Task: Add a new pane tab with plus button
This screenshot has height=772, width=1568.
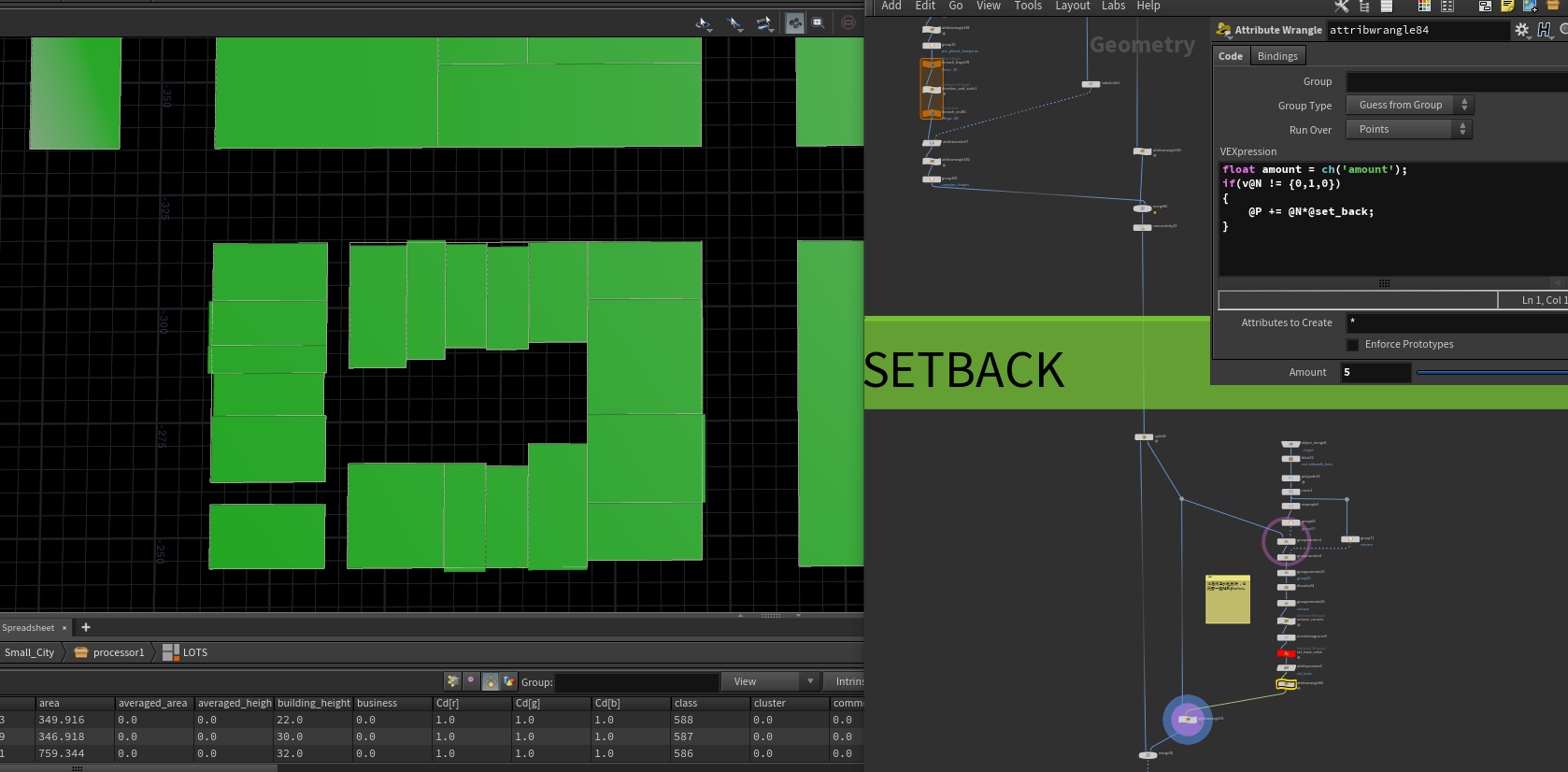Action: (x=86, y=627)
